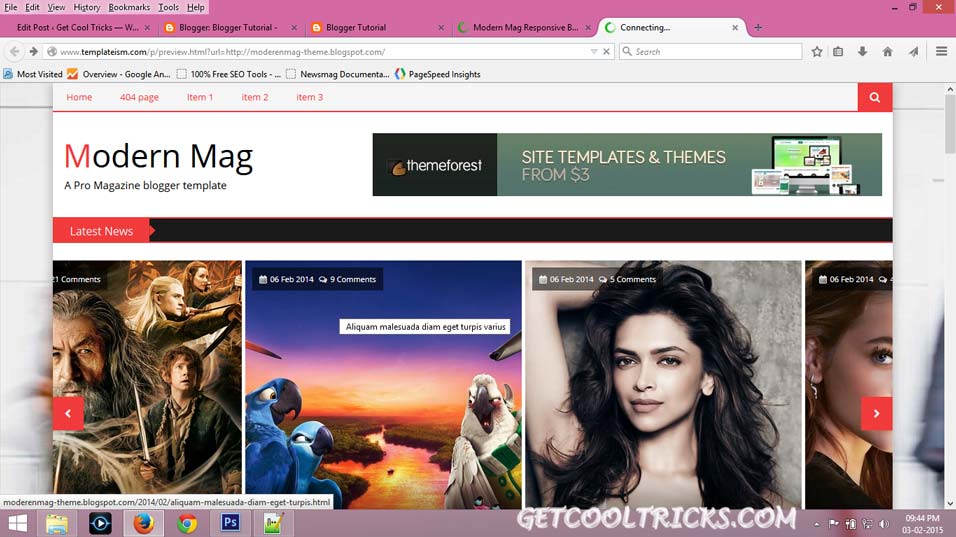The width and height of the screenshot is (956, 537).
Task: Close the Connecting... tab
Action: [735, 27]
